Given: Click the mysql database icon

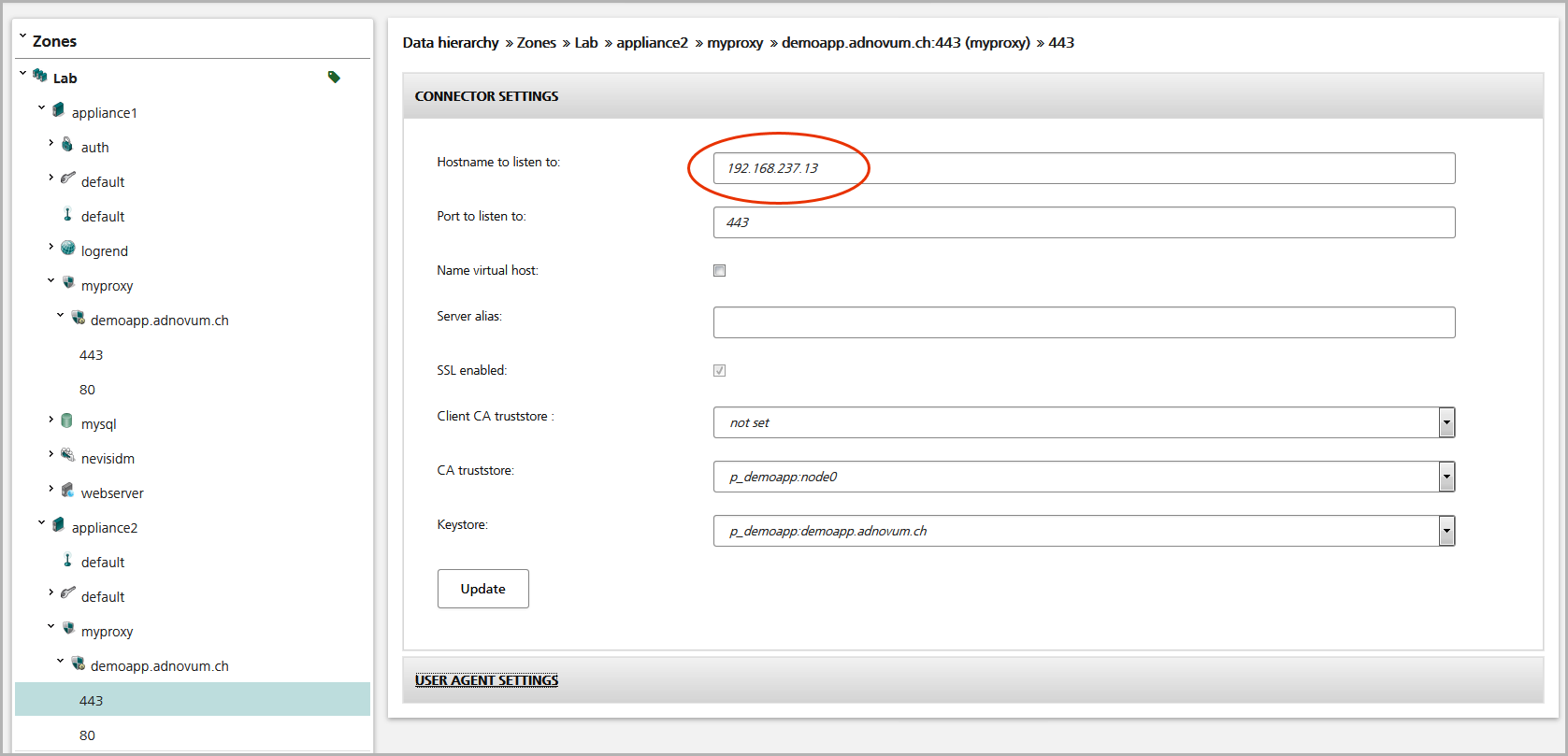Looking at the screenshot, I should (x=67, y=421).
